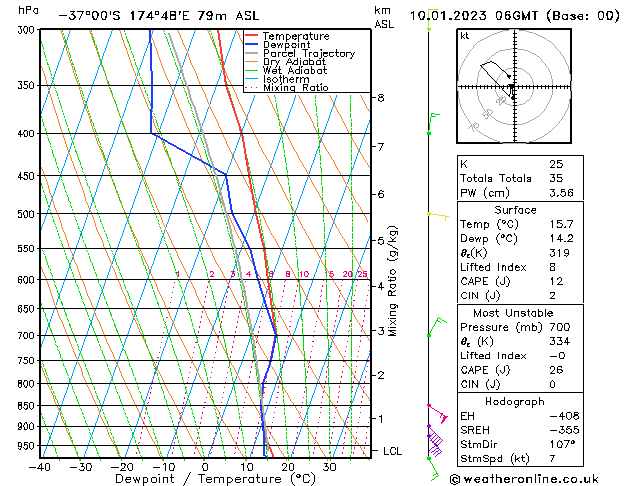Click the blue Dewpoint line sample in legend
Image resolution: width=629 pixels, height=486 pixels.
(251, 45)
